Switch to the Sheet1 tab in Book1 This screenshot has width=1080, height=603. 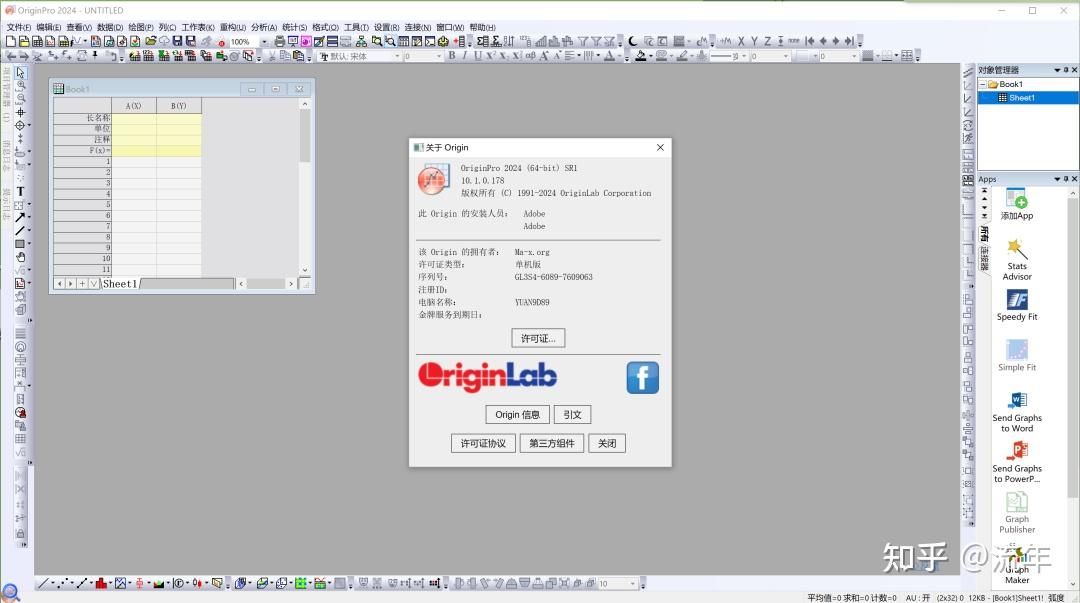click(x=119, y=283)
